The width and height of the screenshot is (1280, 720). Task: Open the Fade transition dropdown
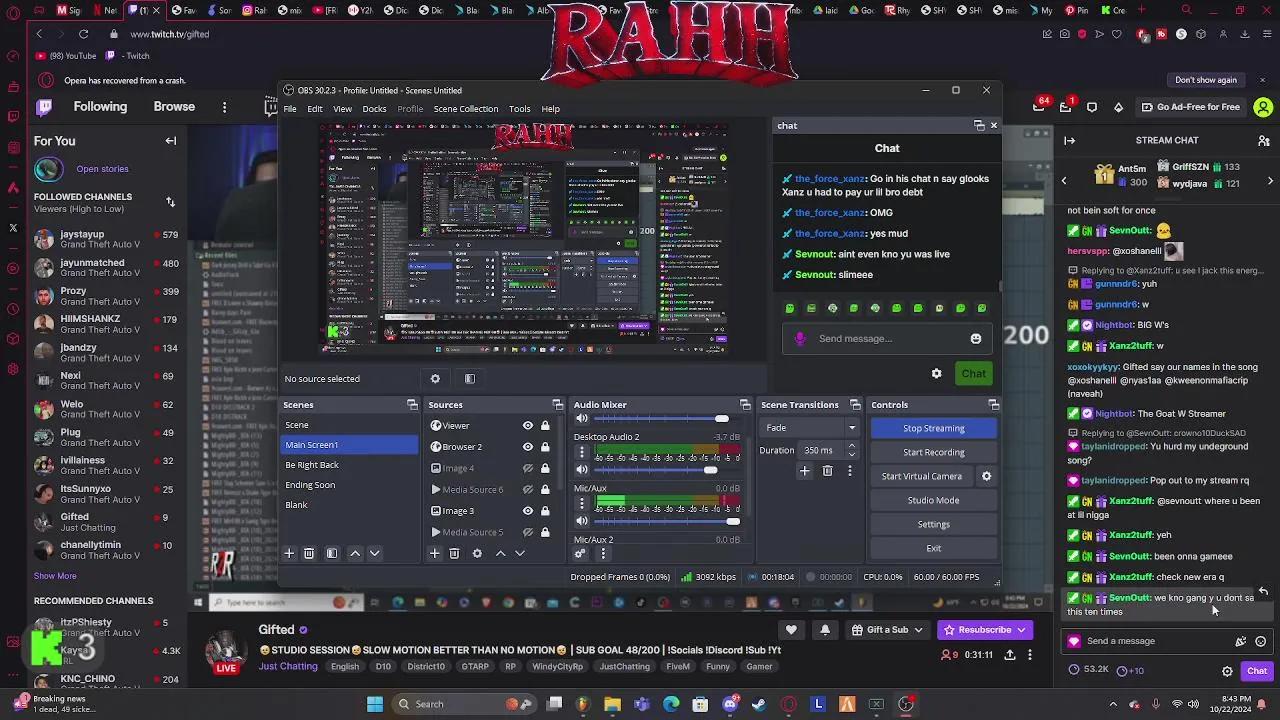tap(810, 428)
